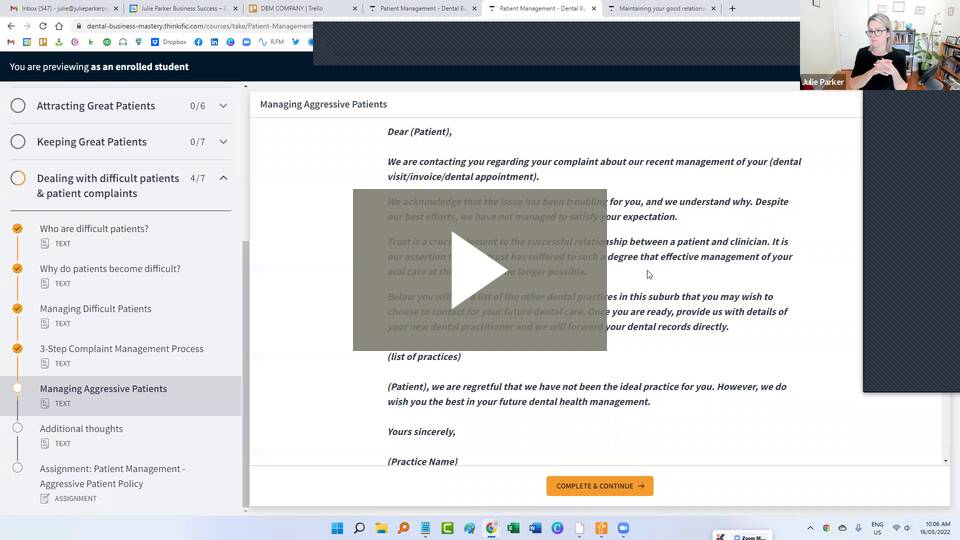This screenshot has height=540, width=960.
Task: Open Excel from the taskbar
Action: coord(513,528)
